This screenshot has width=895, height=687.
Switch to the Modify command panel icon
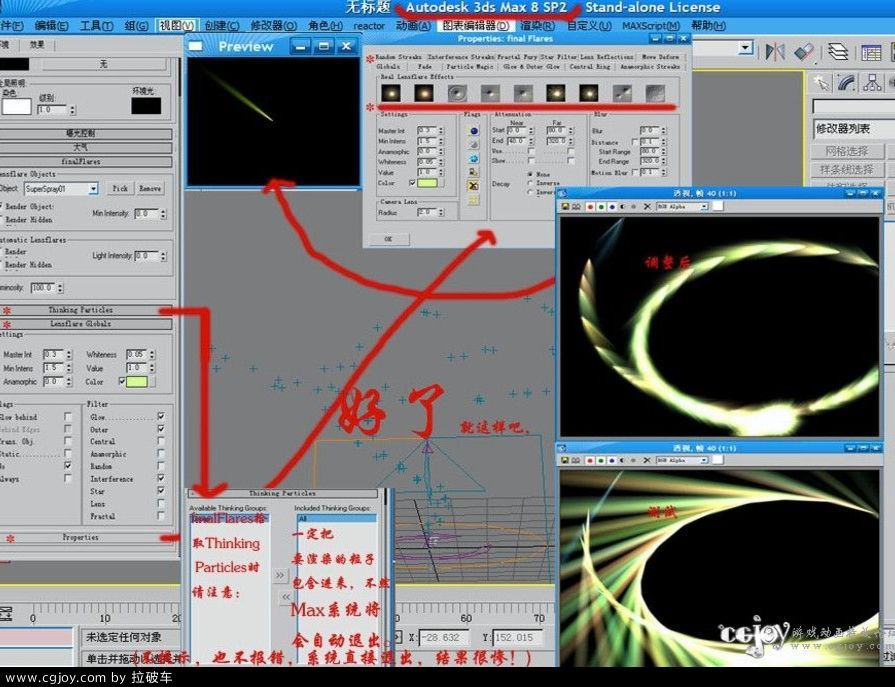[x=846, y=83]
